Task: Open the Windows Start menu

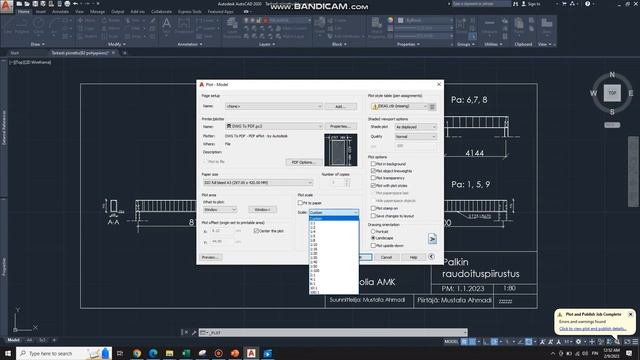Action: pos(7,353)
